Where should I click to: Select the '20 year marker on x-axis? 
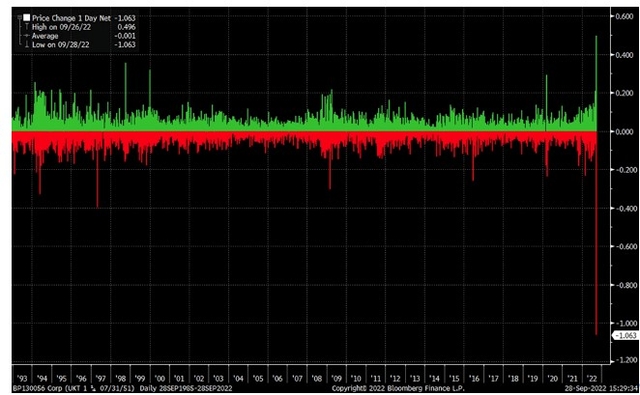(x=552, y=378)
